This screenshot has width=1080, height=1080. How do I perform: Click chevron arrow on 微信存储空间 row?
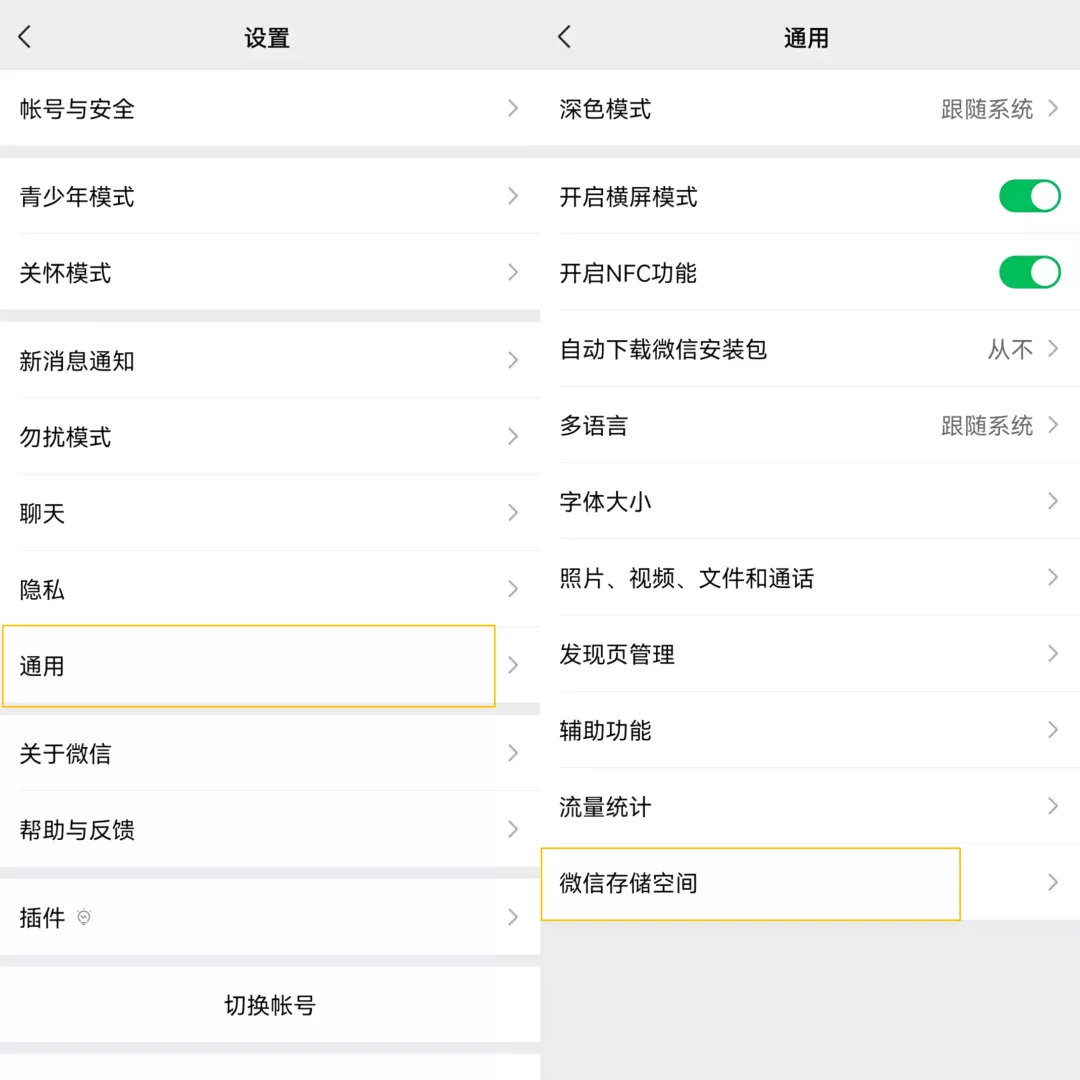[x=1052, y=882]
